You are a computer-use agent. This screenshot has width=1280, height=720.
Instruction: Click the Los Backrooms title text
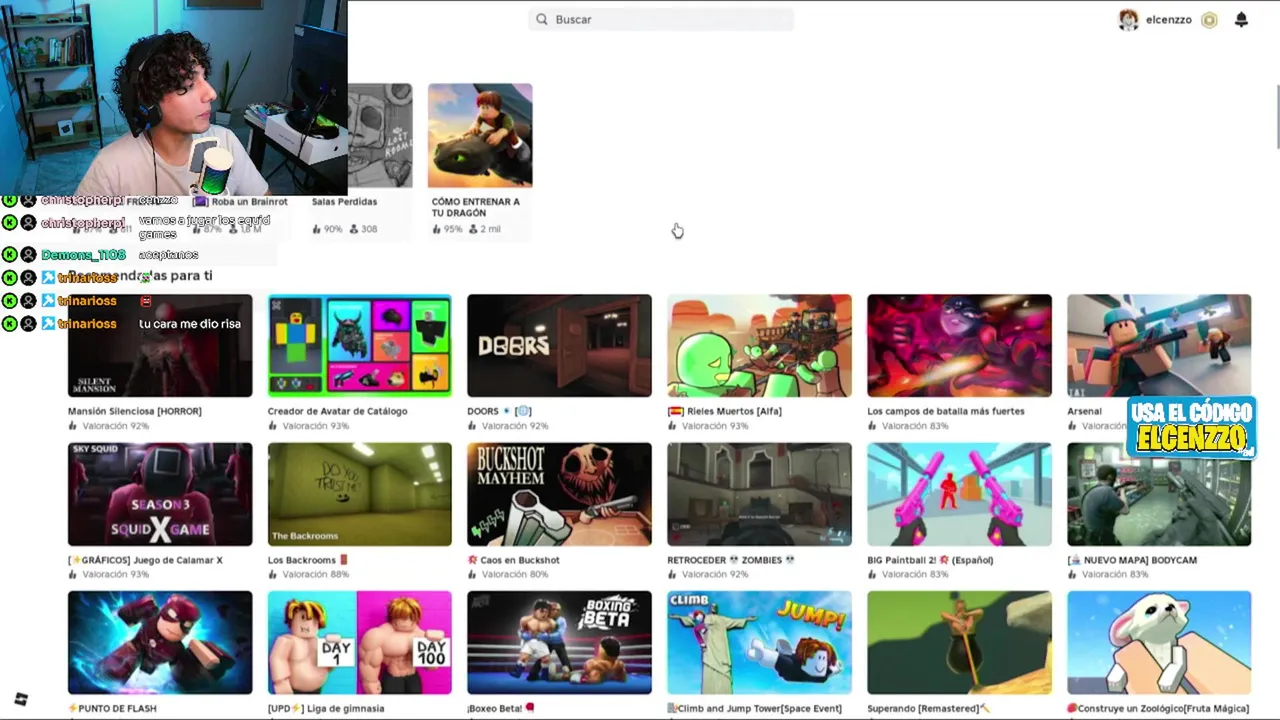pyautogui.click(x=308, y=560)
